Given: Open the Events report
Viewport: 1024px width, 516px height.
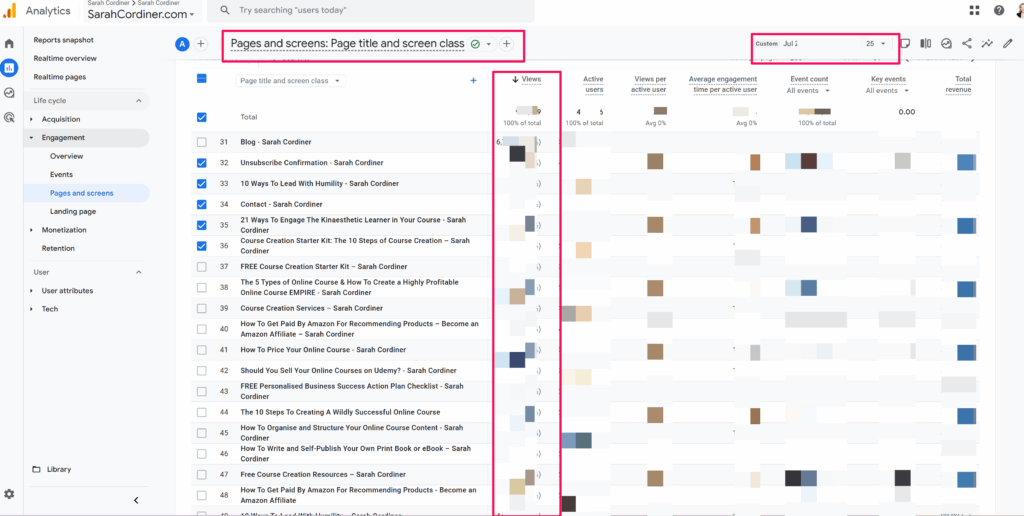Looking at the screenshot, I should point(61,174).
